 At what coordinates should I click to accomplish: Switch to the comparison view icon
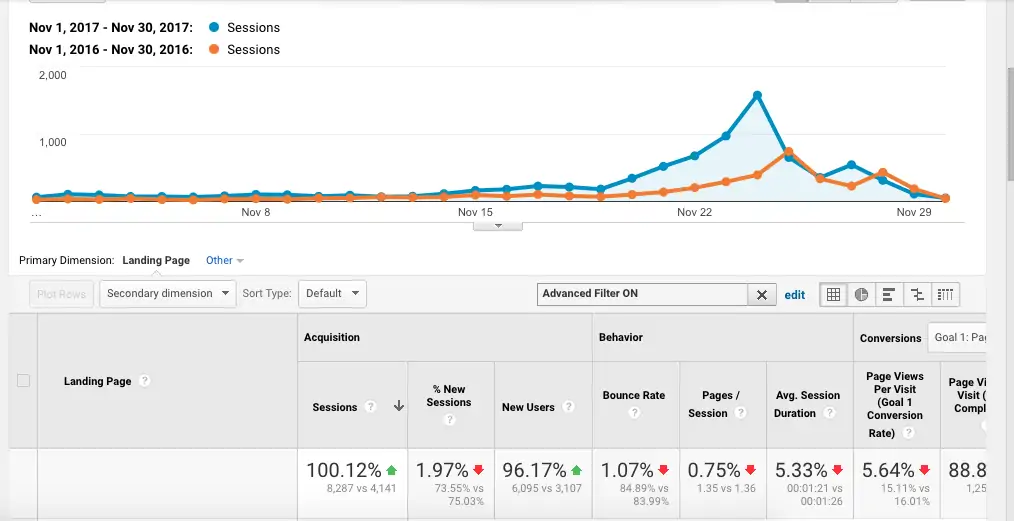point(917,294)
